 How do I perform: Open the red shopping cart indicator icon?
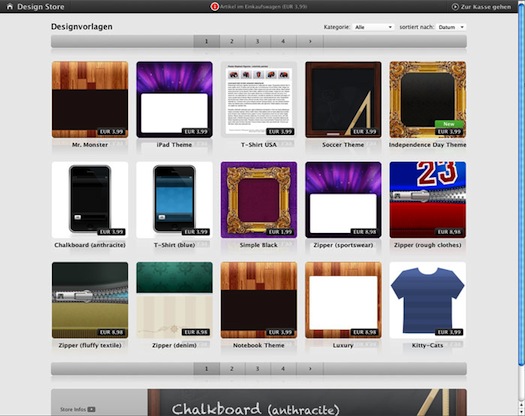click(x=214, y=6)
